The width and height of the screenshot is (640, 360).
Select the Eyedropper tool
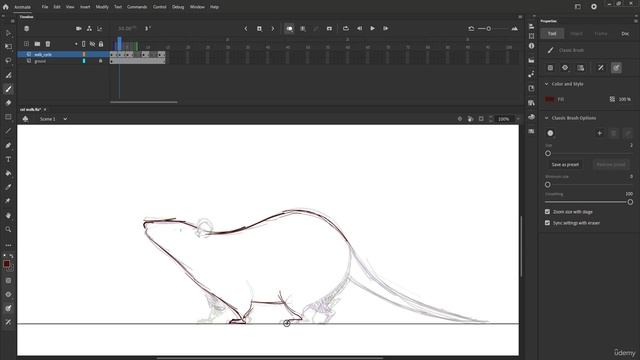coord(8,187)
